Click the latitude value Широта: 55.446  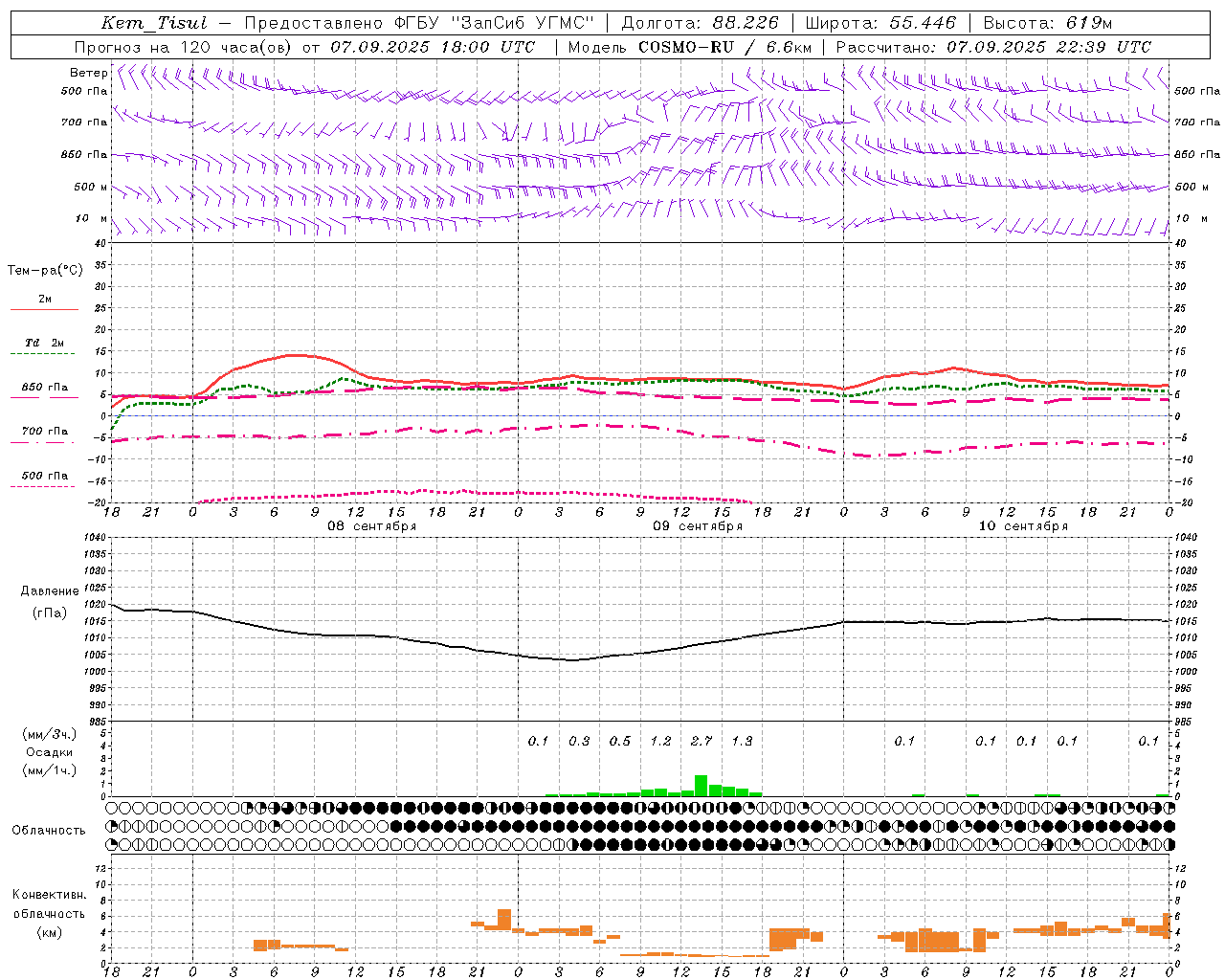pos(880,23)
